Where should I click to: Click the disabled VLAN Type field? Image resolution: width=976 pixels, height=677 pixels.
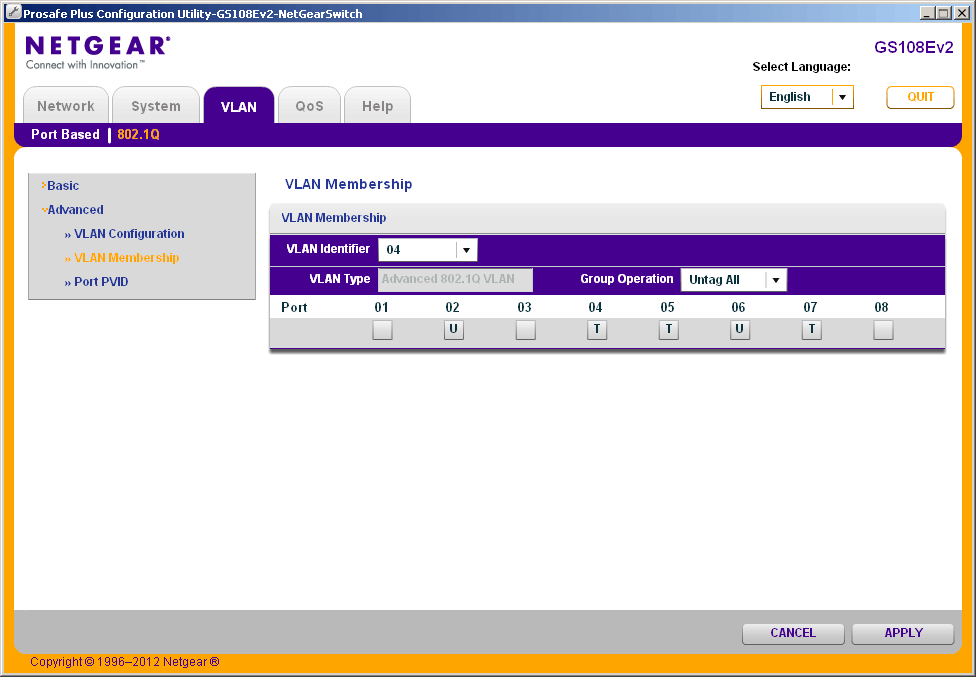[455, 279]
